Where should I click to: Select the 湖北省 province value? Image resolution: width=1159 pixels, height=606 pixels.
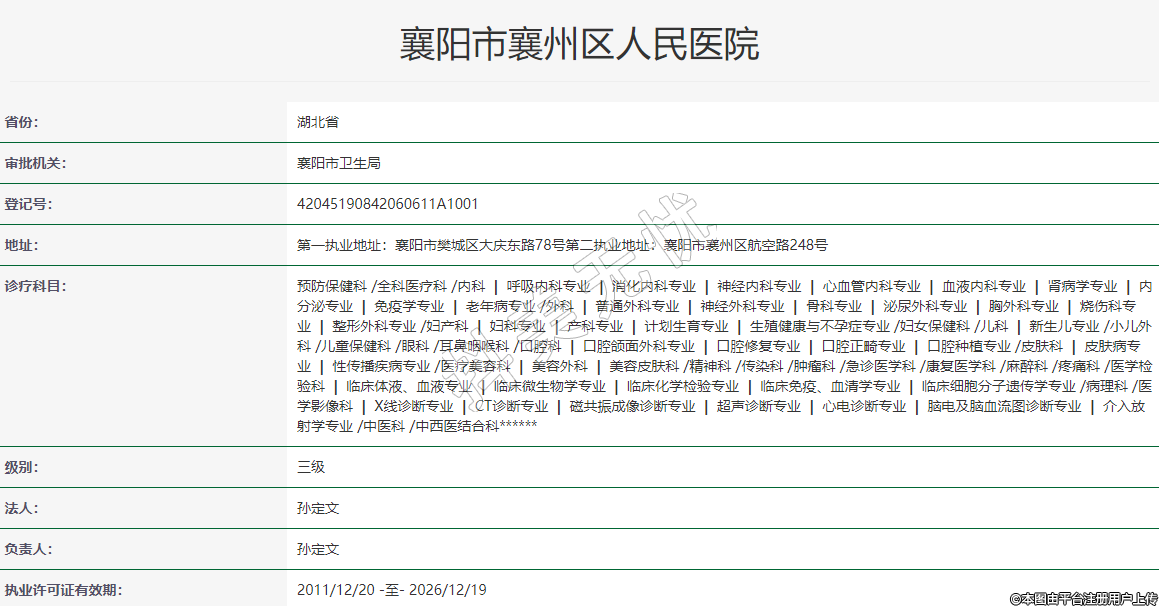click(x=317, y=122)
